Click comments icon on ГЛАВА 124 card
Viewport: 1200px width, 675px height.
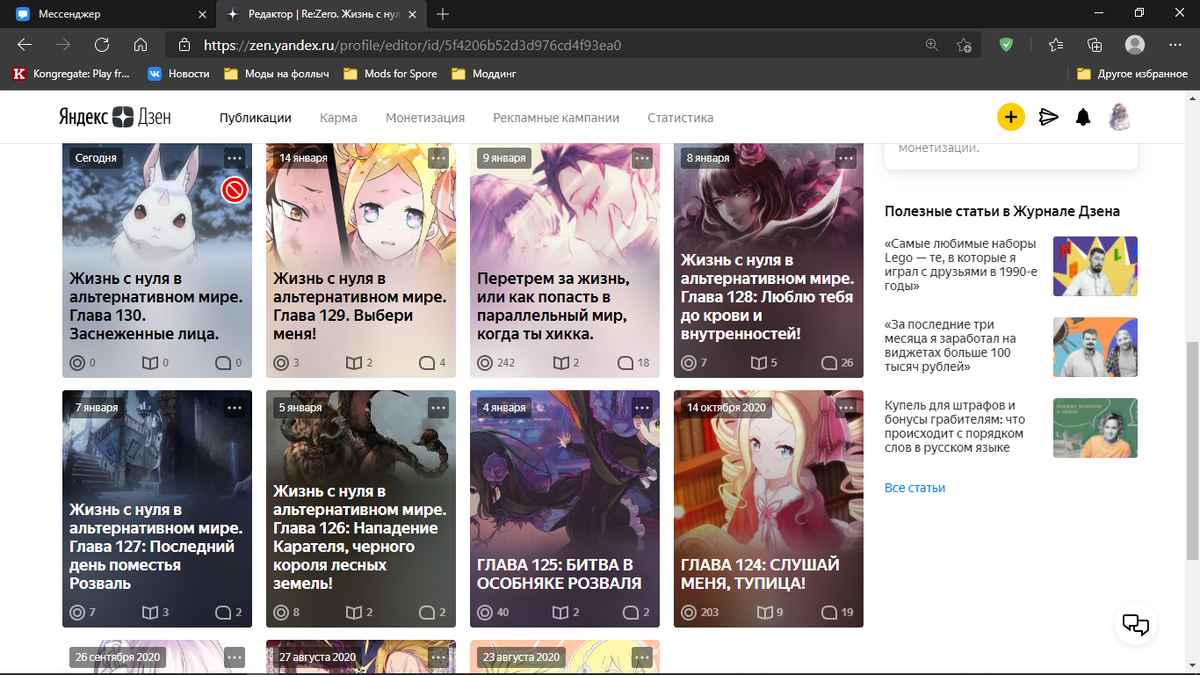coord(829,612)
